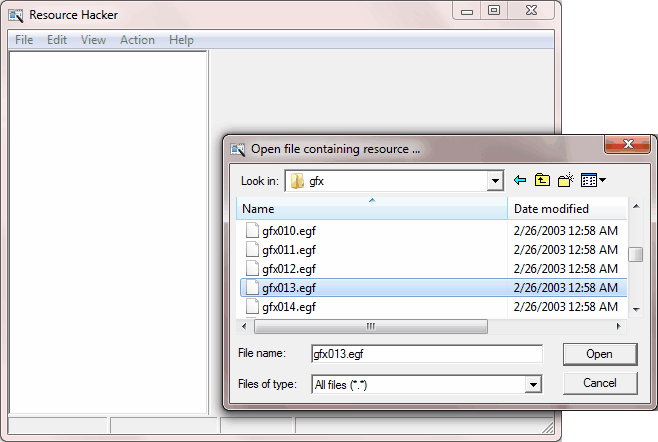Viewport: 658px width, 442px height.
Task: Click the file list scroll up arrow
Action: 636,206
